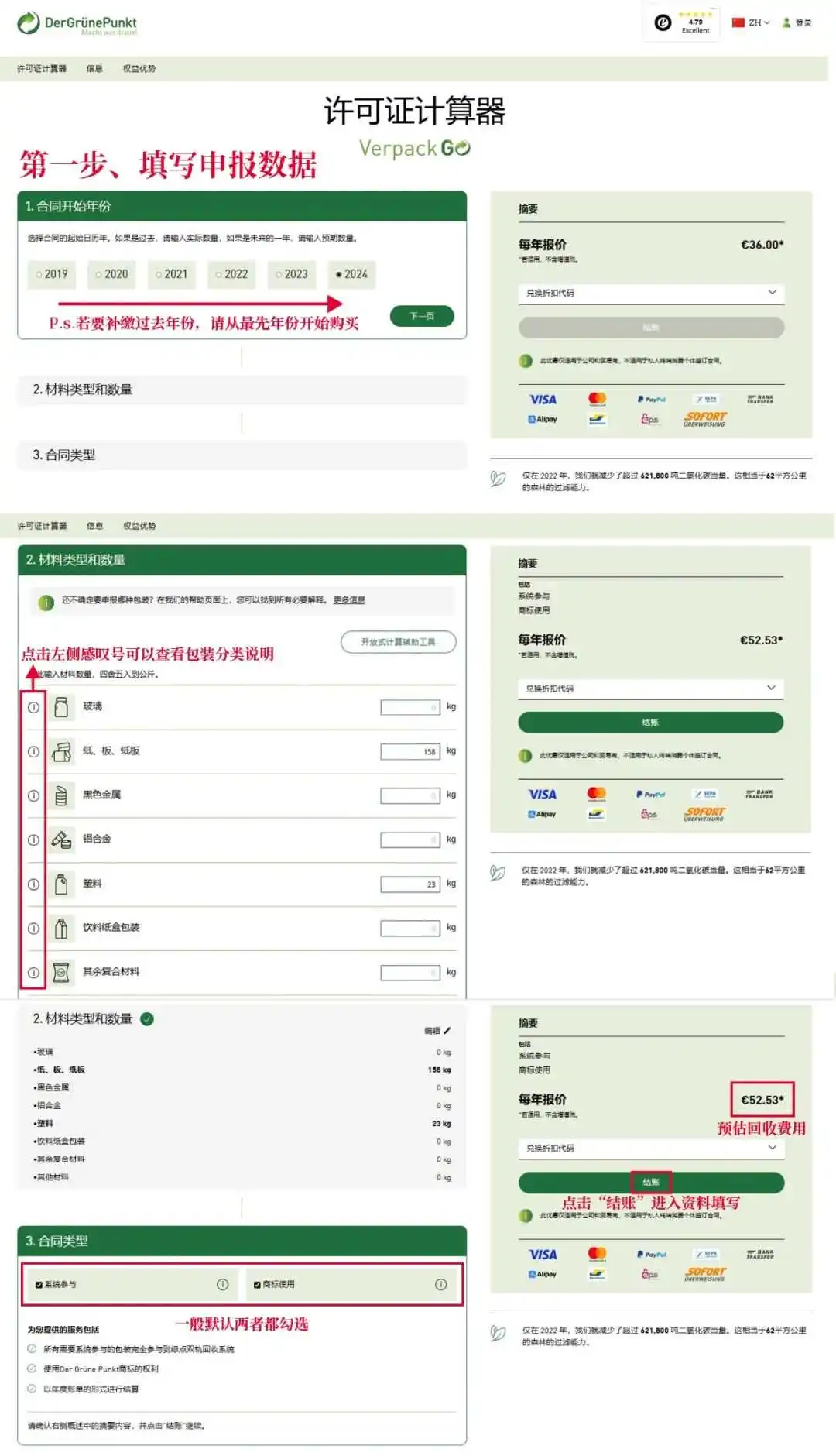Image resolution: width=836 pixels, height=1456 pixels.
Task: Click the tin can icon beside 黑色金属
Action: click(x=61, y=795)
